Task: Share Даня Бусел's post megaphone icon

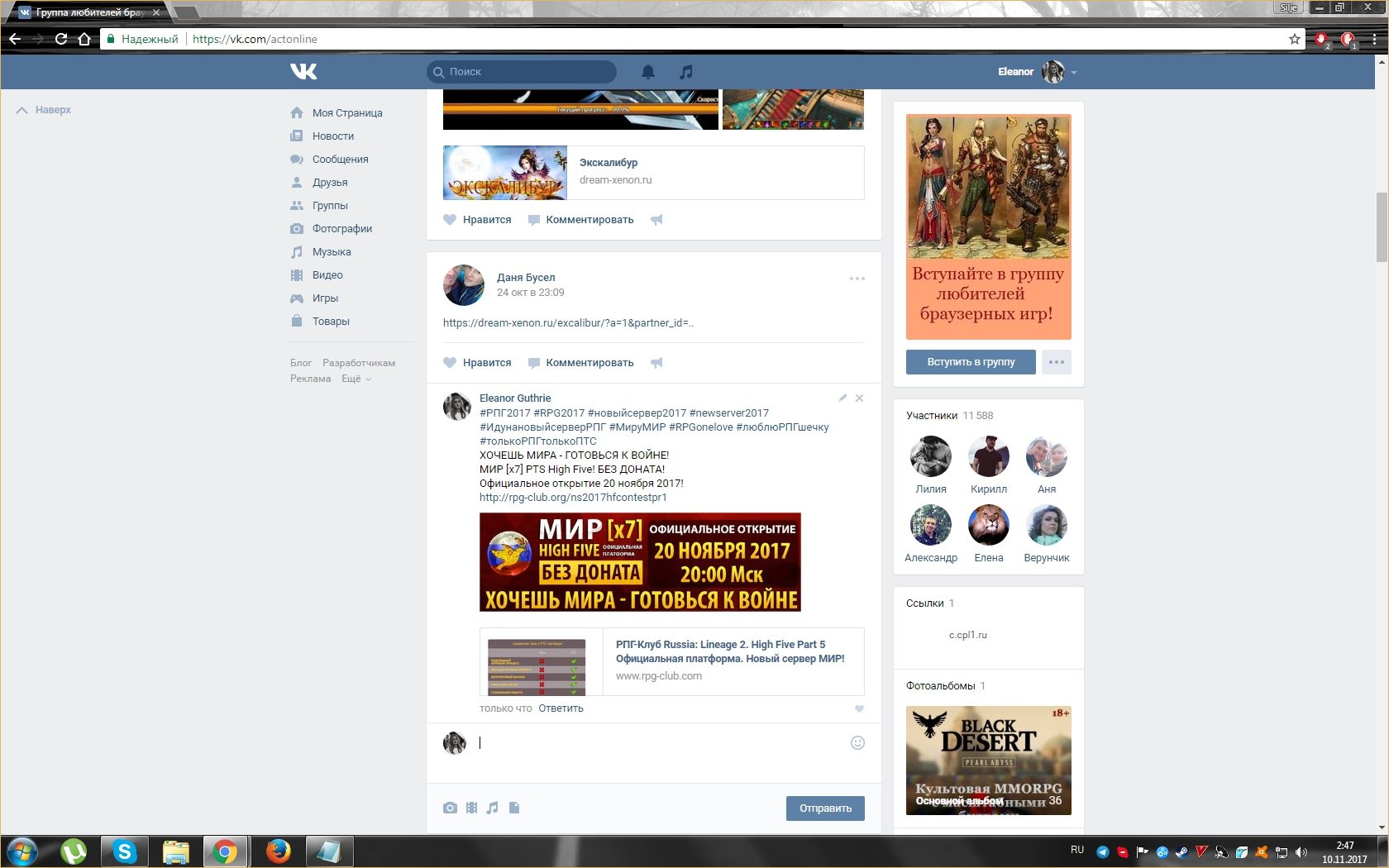Action: (x=656, y=363)
